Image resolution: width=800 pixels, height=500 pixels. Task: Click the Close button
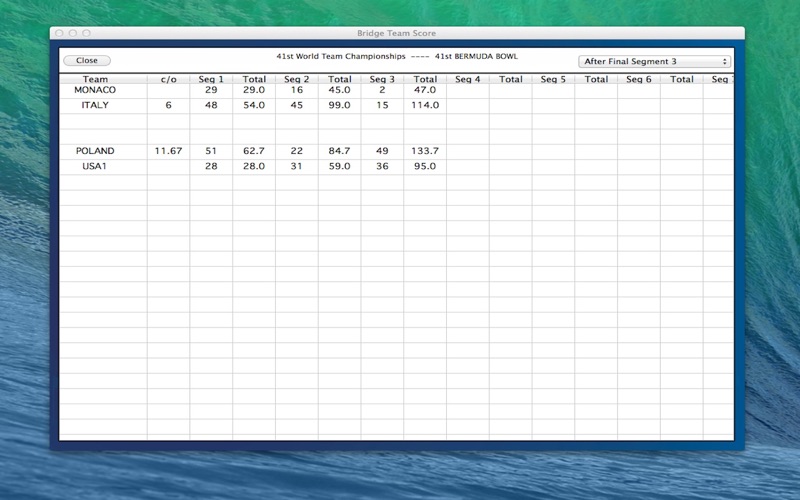(x=87, y=61)
